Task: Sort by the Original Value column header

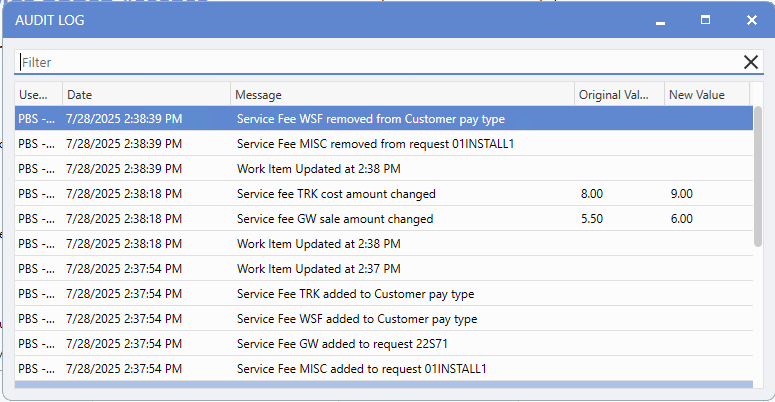Action: pos(619,94)
